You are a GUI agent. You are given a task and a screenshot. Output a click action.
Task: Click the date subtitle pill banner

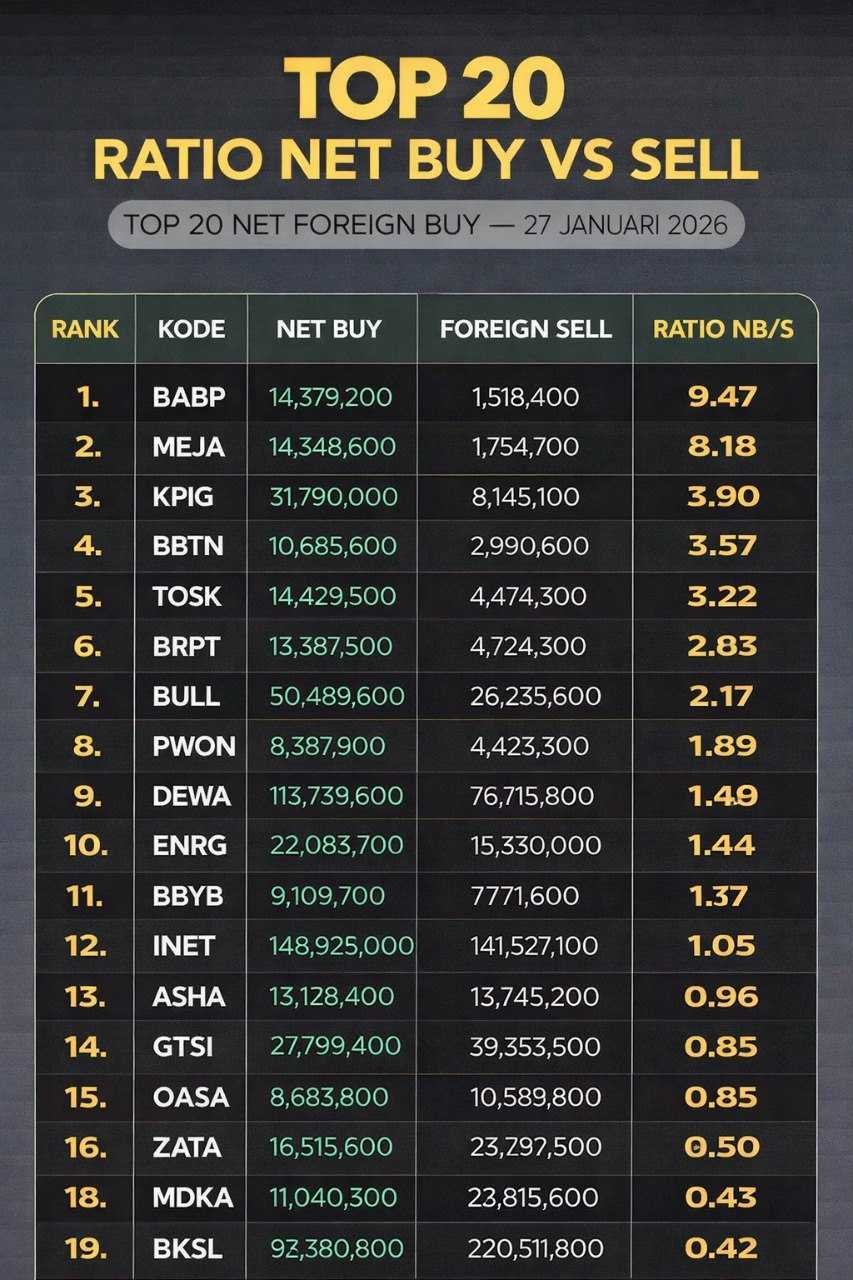click(x=426, y=225)
